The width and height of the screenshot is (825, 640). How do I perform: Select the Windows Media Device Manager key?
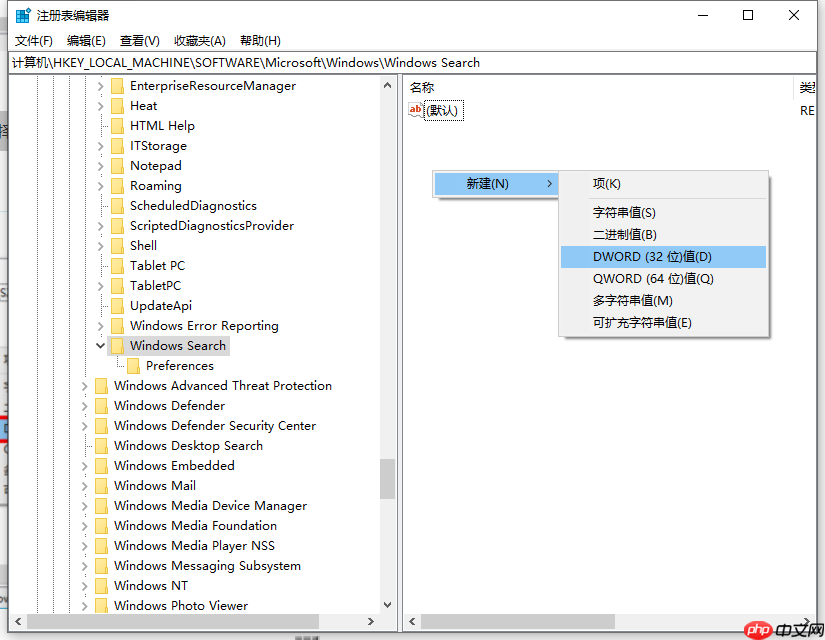pos(210,506)
